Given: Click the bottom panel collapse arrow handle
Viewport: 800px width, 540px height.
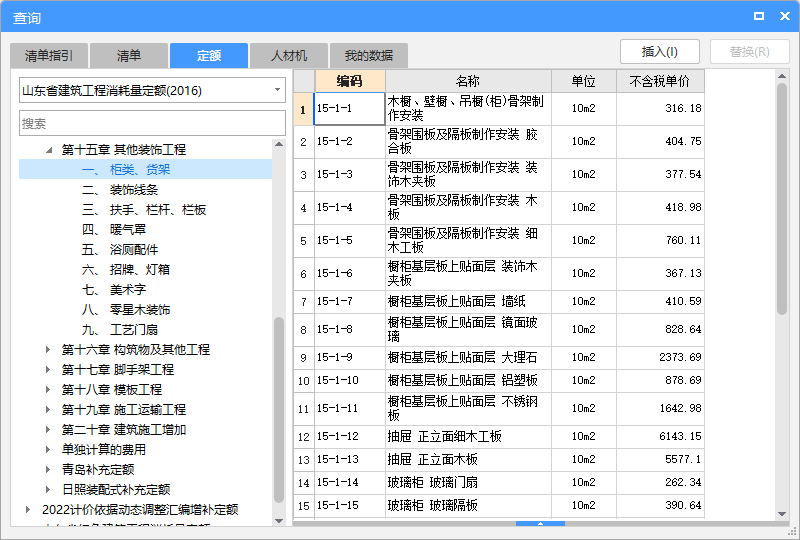Looking at the screenshot, I should coord(540,524).
